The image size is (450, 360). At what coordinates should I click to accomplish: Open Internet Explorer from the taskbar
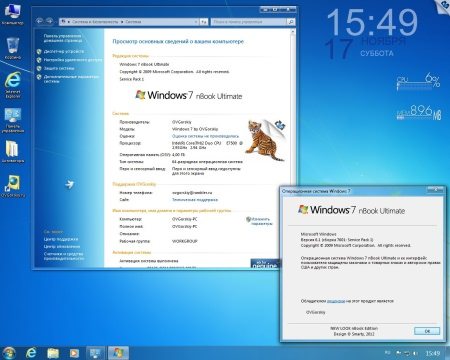[x=31, y=353]
